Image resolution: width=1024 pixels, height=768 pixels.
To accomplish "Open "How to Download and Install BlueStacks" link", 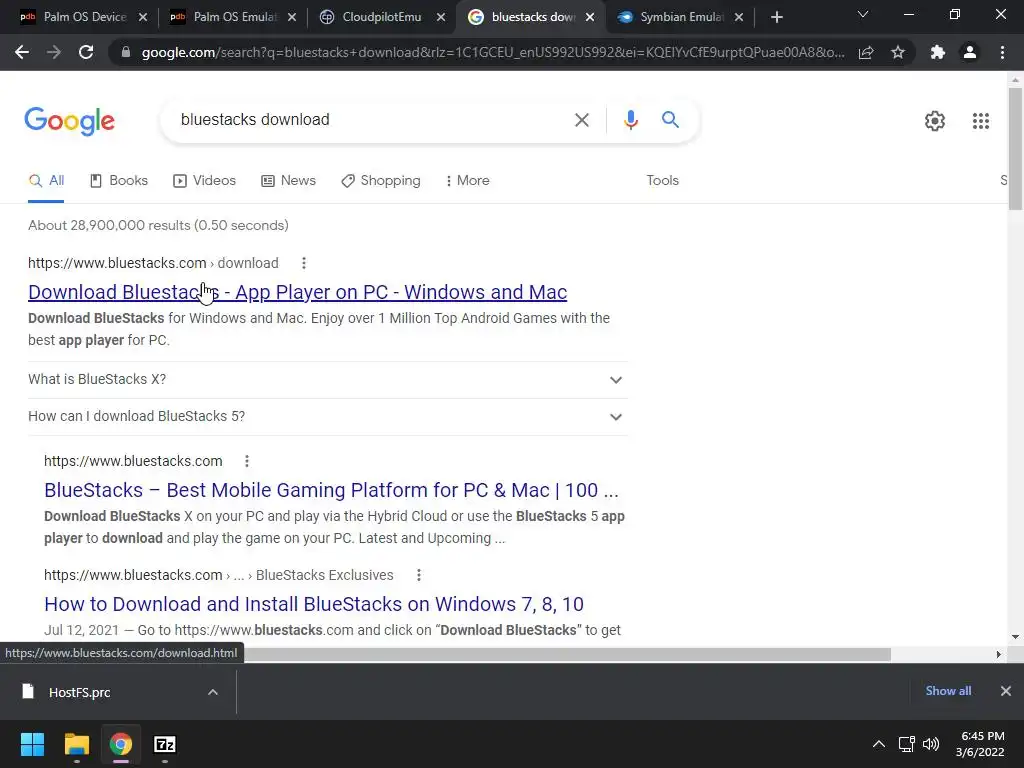I will [313, 605].
